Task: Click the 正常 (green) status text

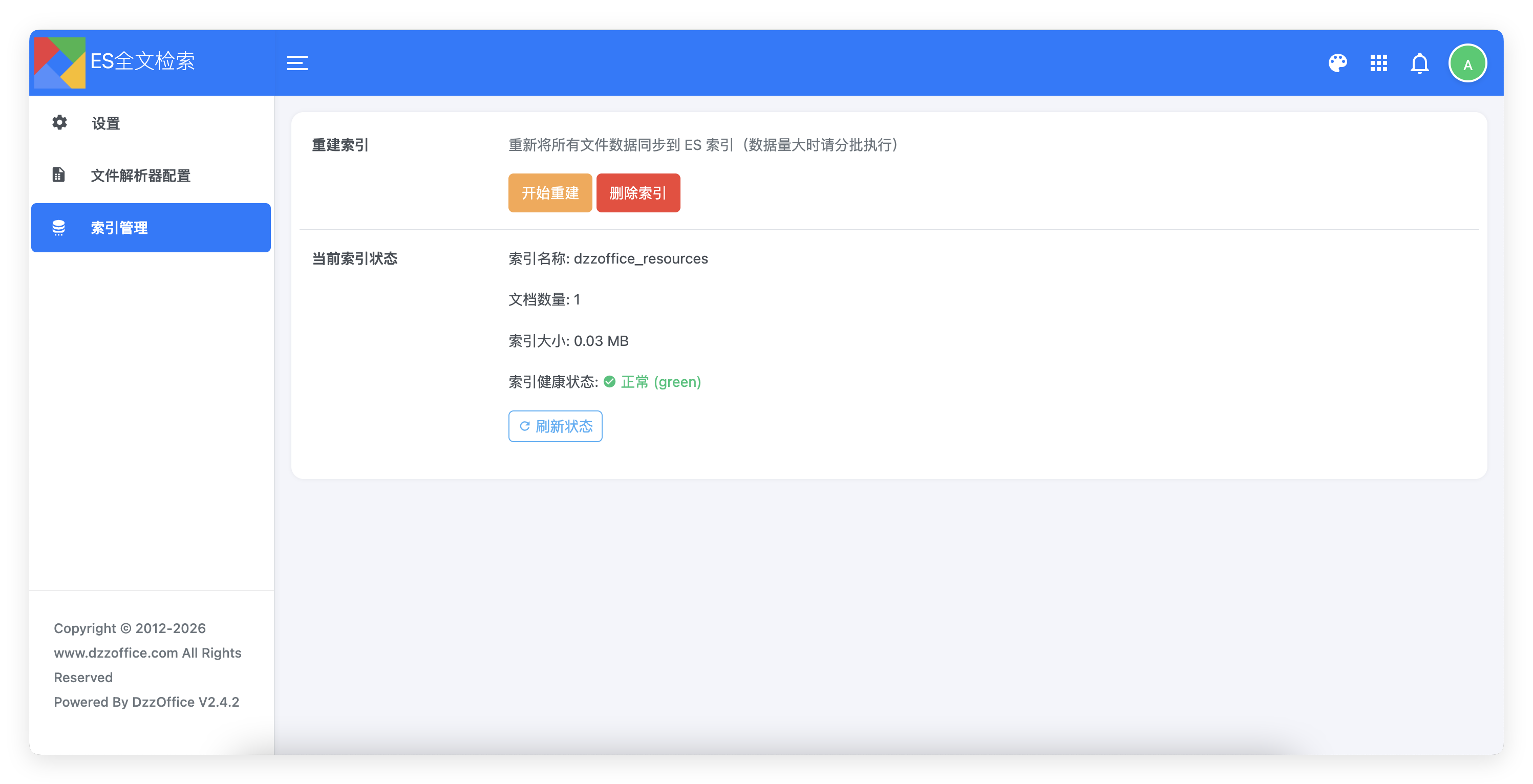Action: tap(661, 382)
